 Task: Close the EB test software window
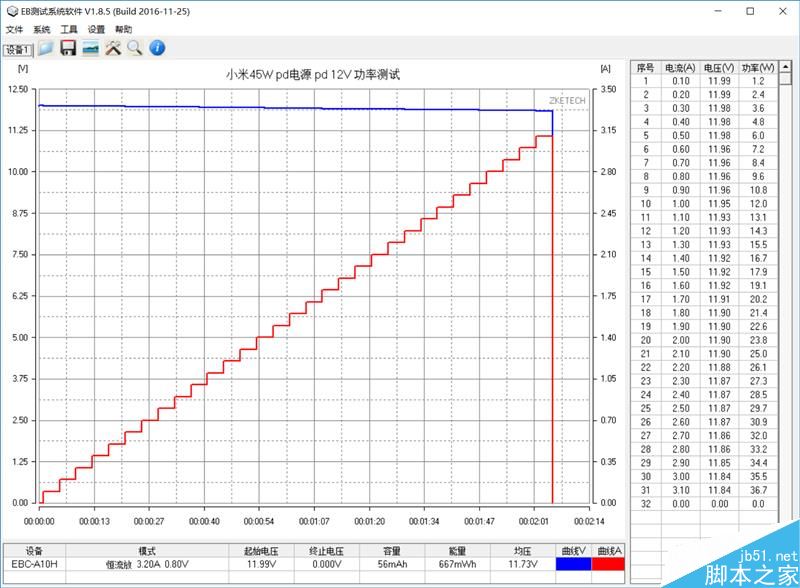pos(783,11)
